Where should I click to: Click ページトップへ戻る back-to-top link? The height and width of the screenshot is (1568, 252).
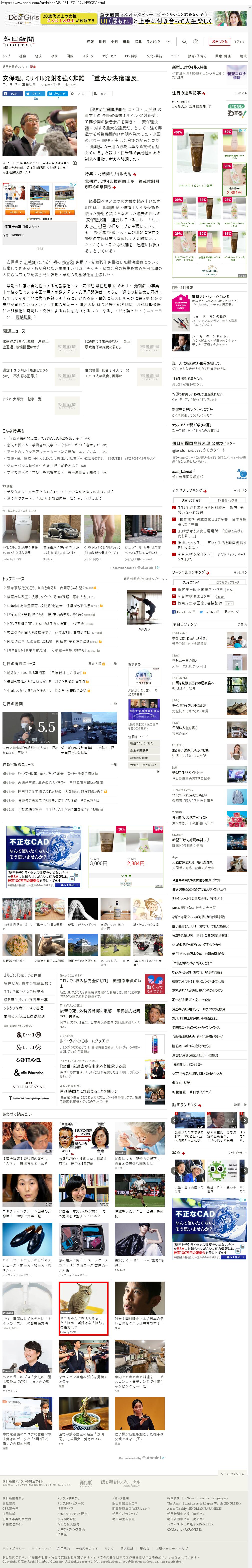coord(232,1474)
